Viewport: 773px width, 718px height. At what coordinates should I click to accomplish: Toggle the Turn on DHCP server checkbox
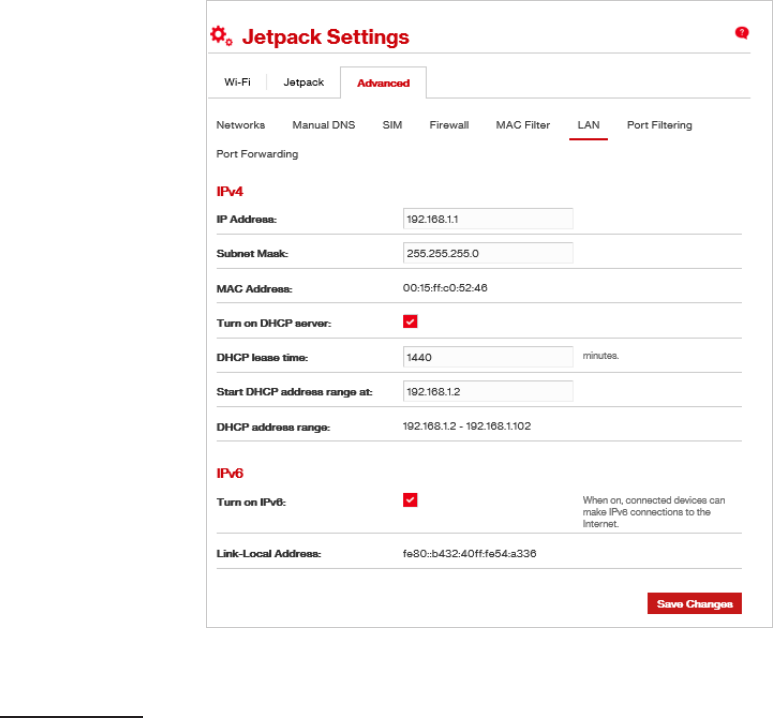(410, 322)
